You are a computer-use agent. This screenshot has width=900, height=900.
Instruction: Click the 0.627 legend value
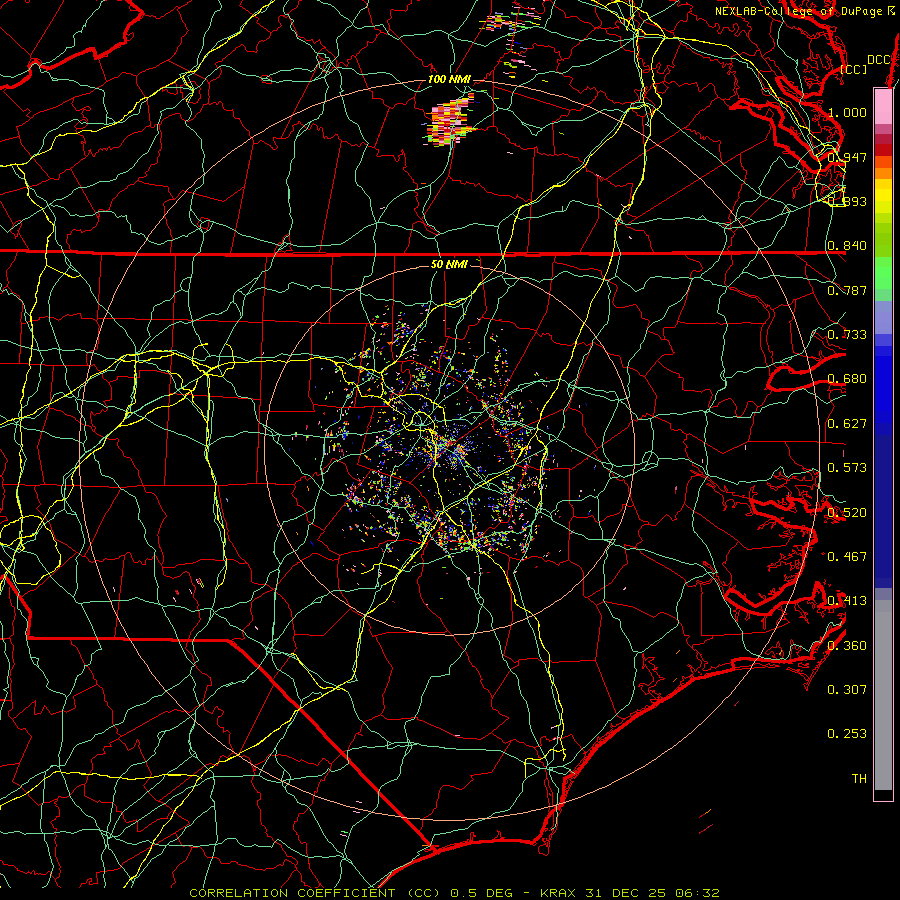pyautogui.click(x=847, y=424)
